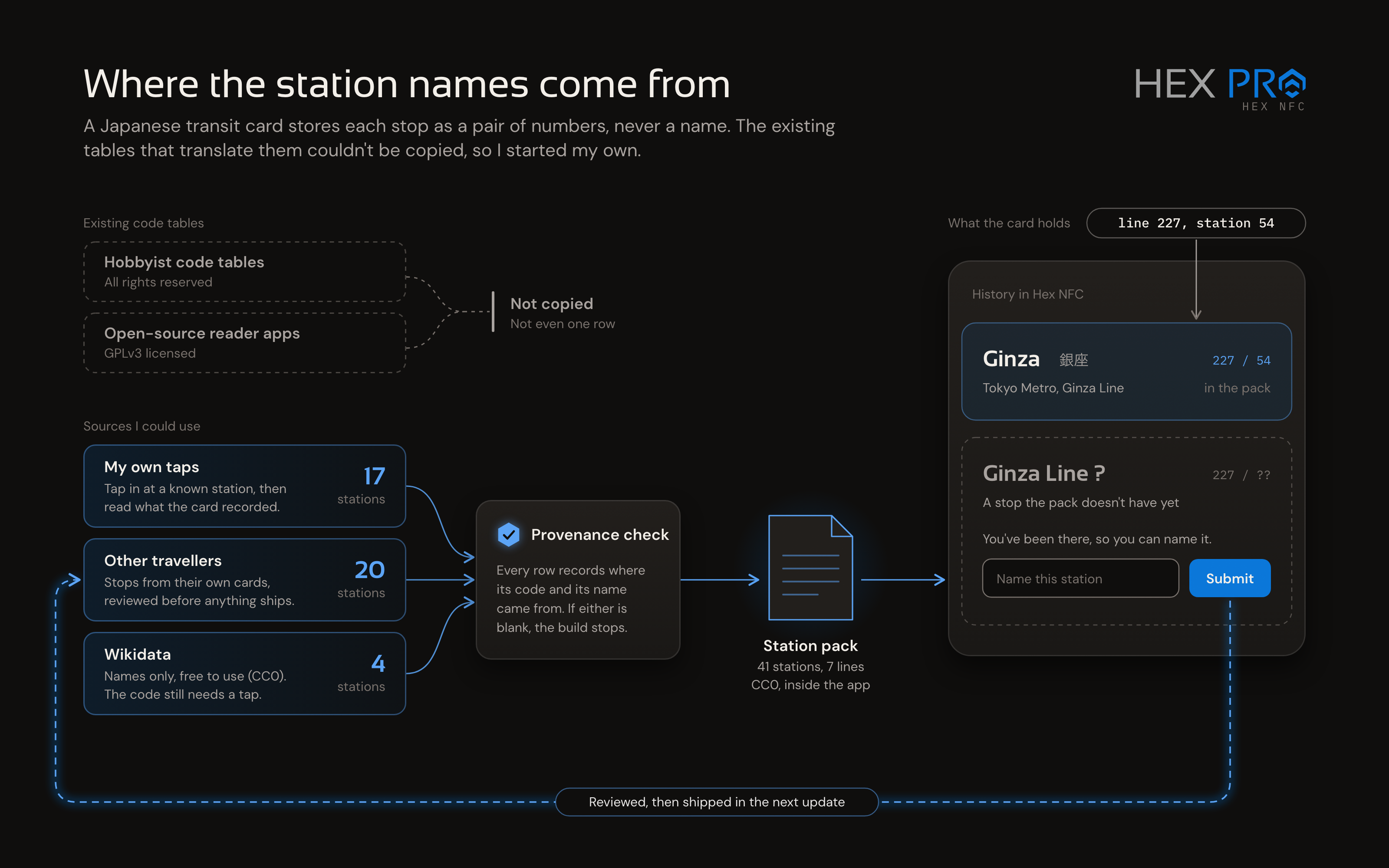Click the 'line 227, station 54' pill

[1195, 223]
